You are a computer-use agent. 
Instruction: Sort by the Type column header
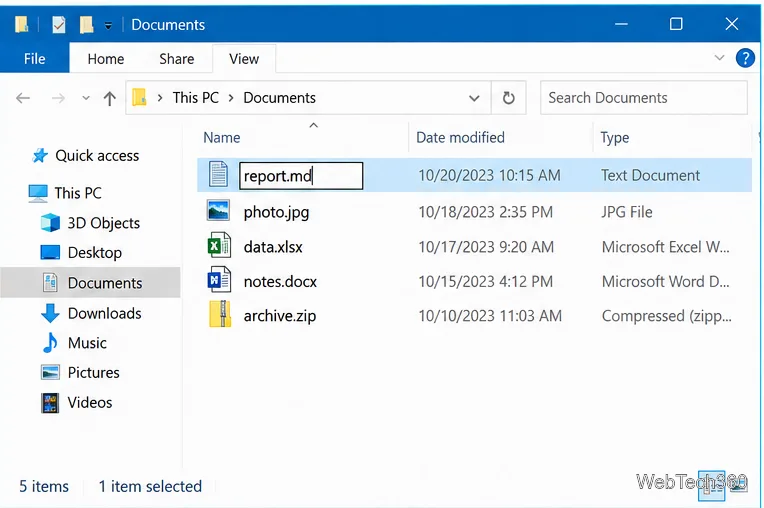(x=615, y=138)
